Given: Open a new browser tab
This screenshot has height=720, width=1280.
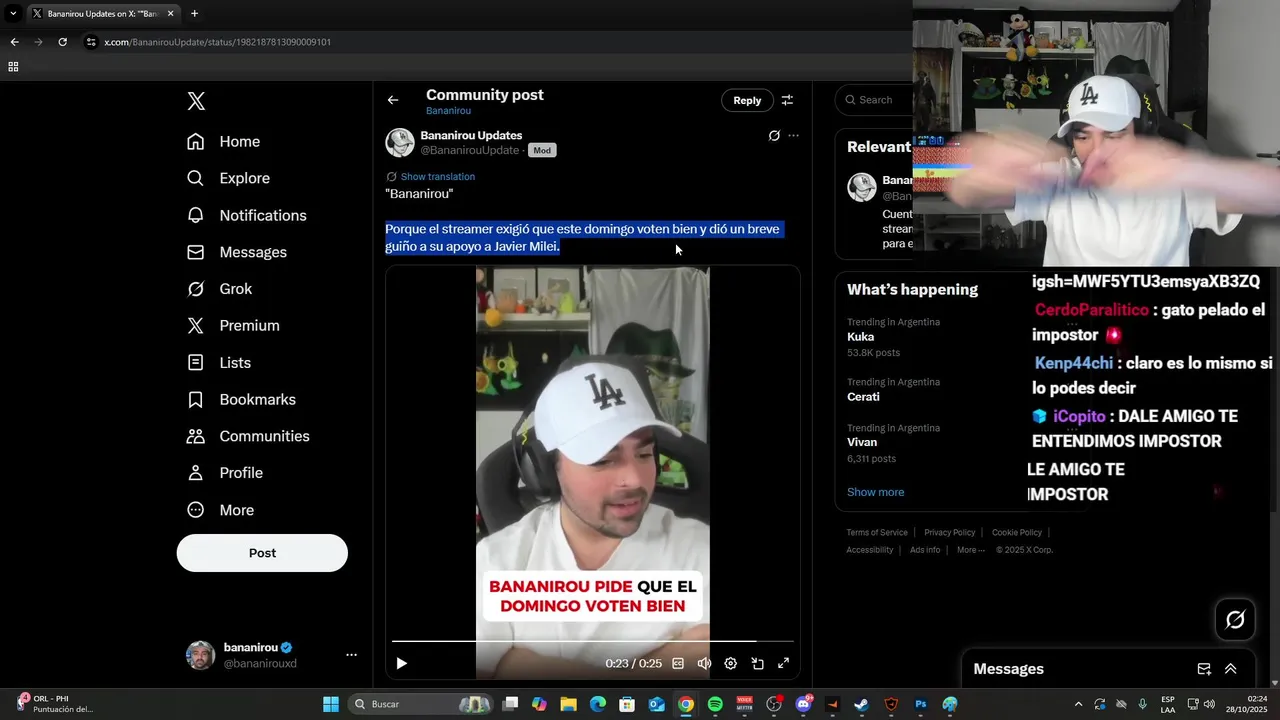Looking at the screenshot, I should (194, 14).
